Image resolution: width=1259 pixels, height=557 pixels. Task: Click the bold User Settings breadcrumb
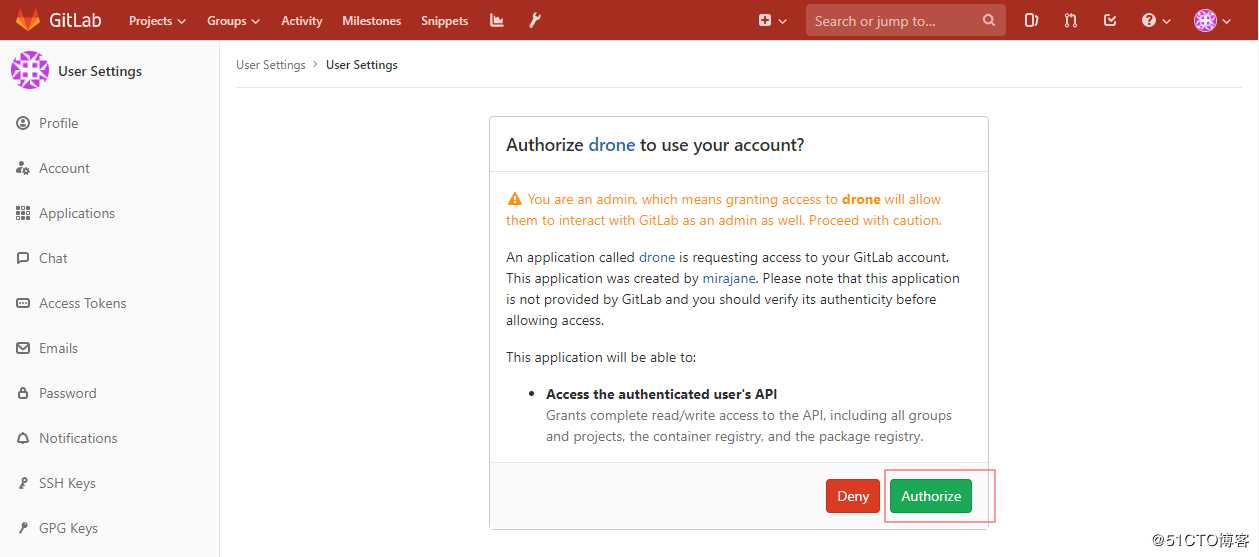[362, 65]
